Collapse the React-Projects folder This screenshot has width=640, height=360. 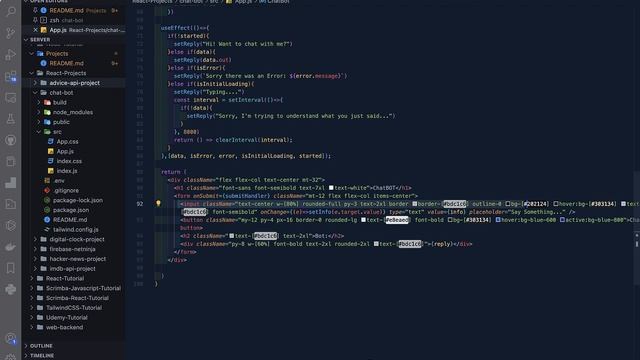[x=32, y=73]
